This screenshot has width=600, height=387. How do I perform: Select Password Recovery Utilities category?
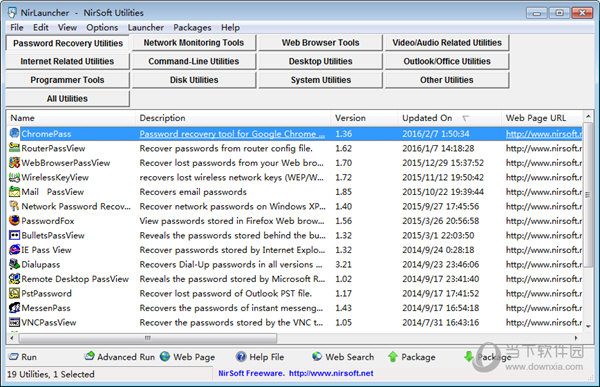[68, 43]
